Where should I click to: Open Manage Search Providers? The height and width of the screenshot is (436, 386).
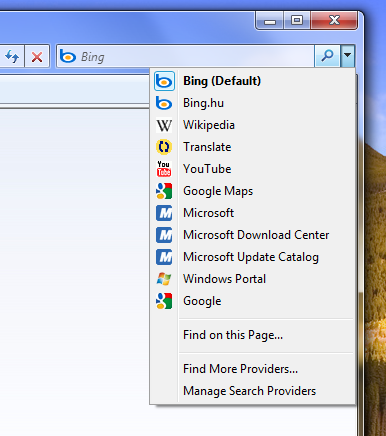[x=253, y=391]
